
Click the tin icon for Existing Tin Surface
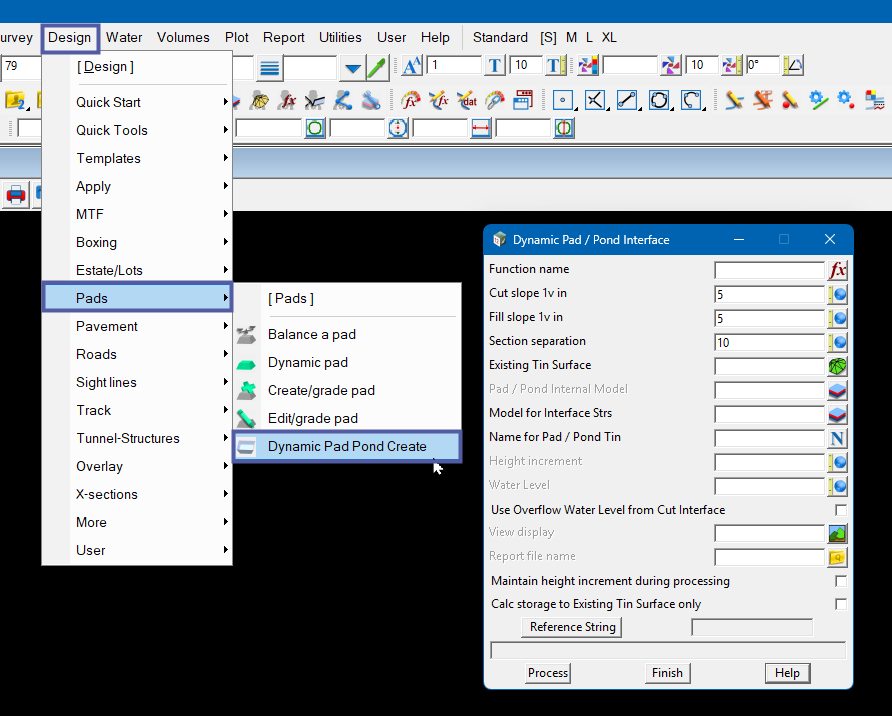pyautogui.click(x=838, y=366)
